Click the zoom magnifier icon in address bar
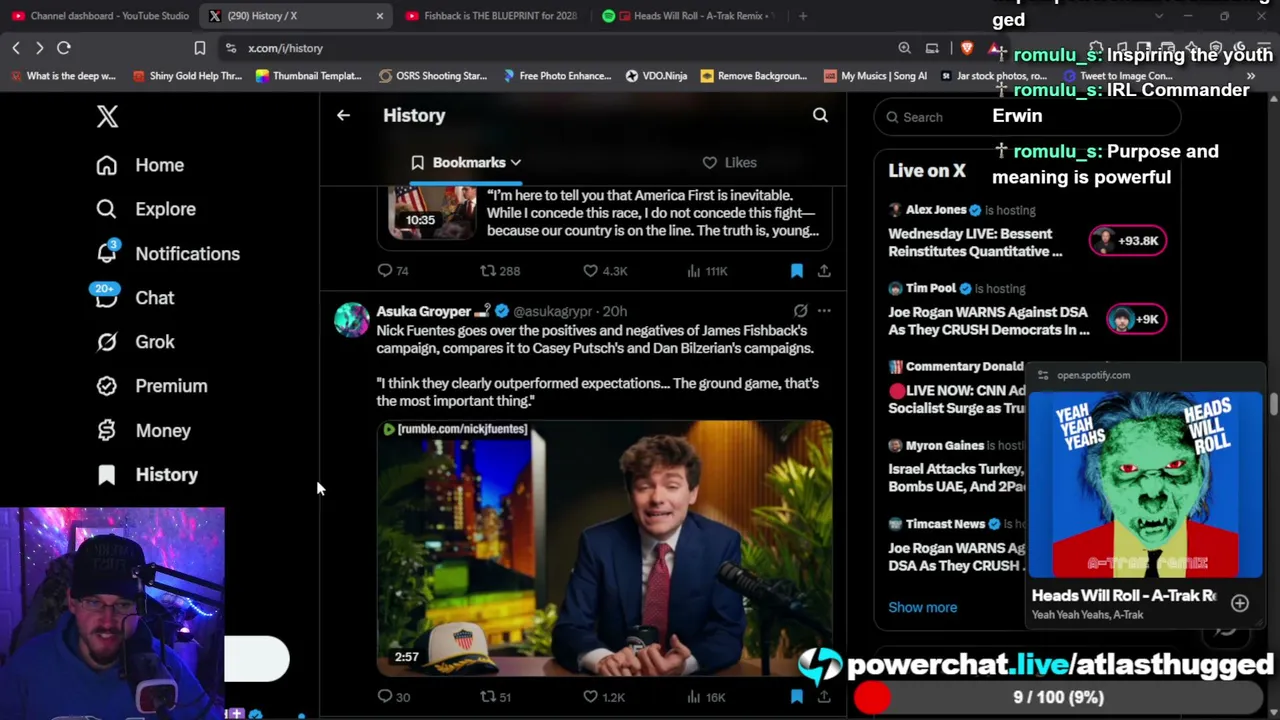 [x=904, y=48]
